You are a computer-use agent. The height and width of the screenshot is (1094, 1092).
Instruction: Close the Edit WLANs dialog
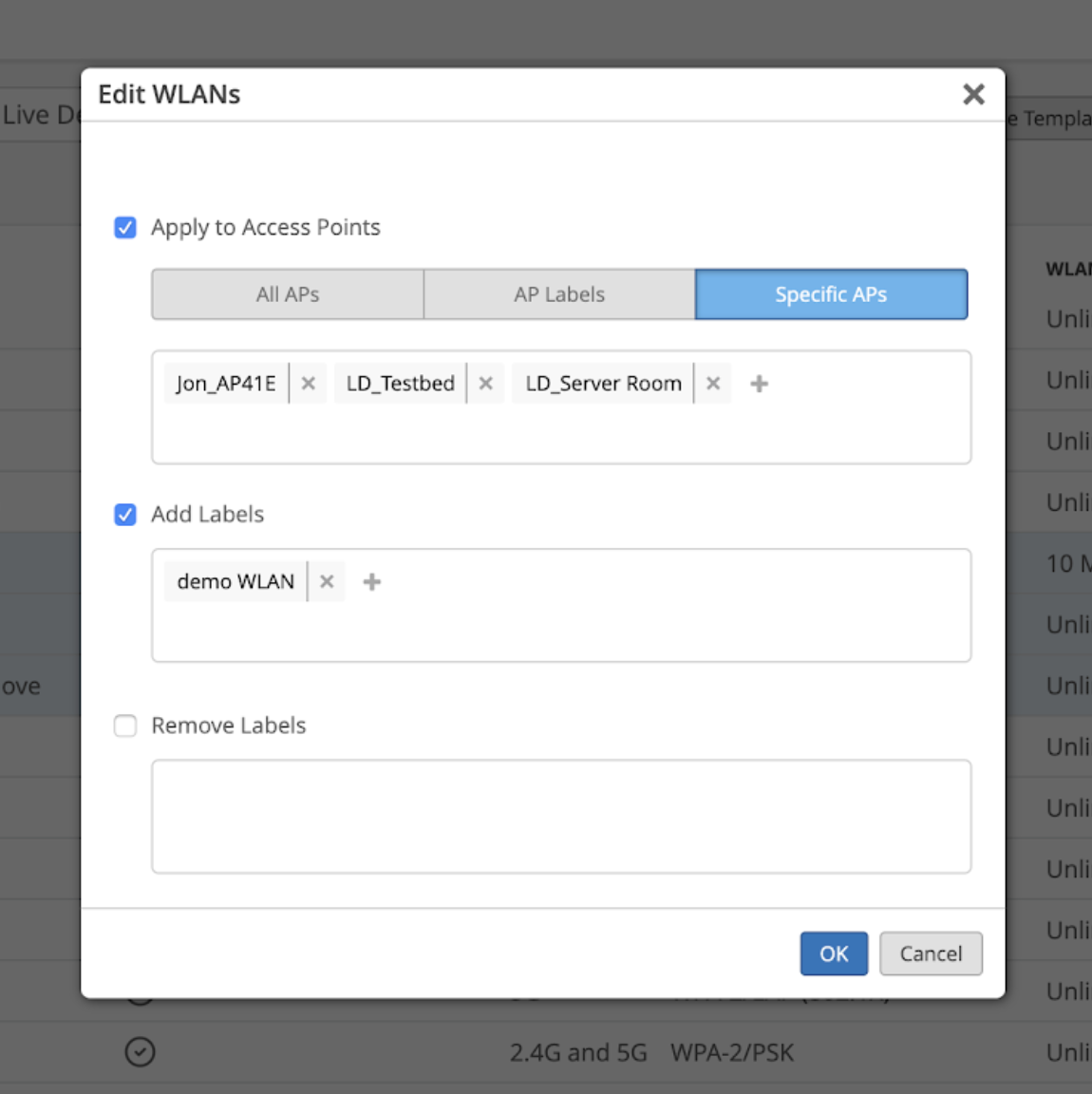tap(973, 94)
